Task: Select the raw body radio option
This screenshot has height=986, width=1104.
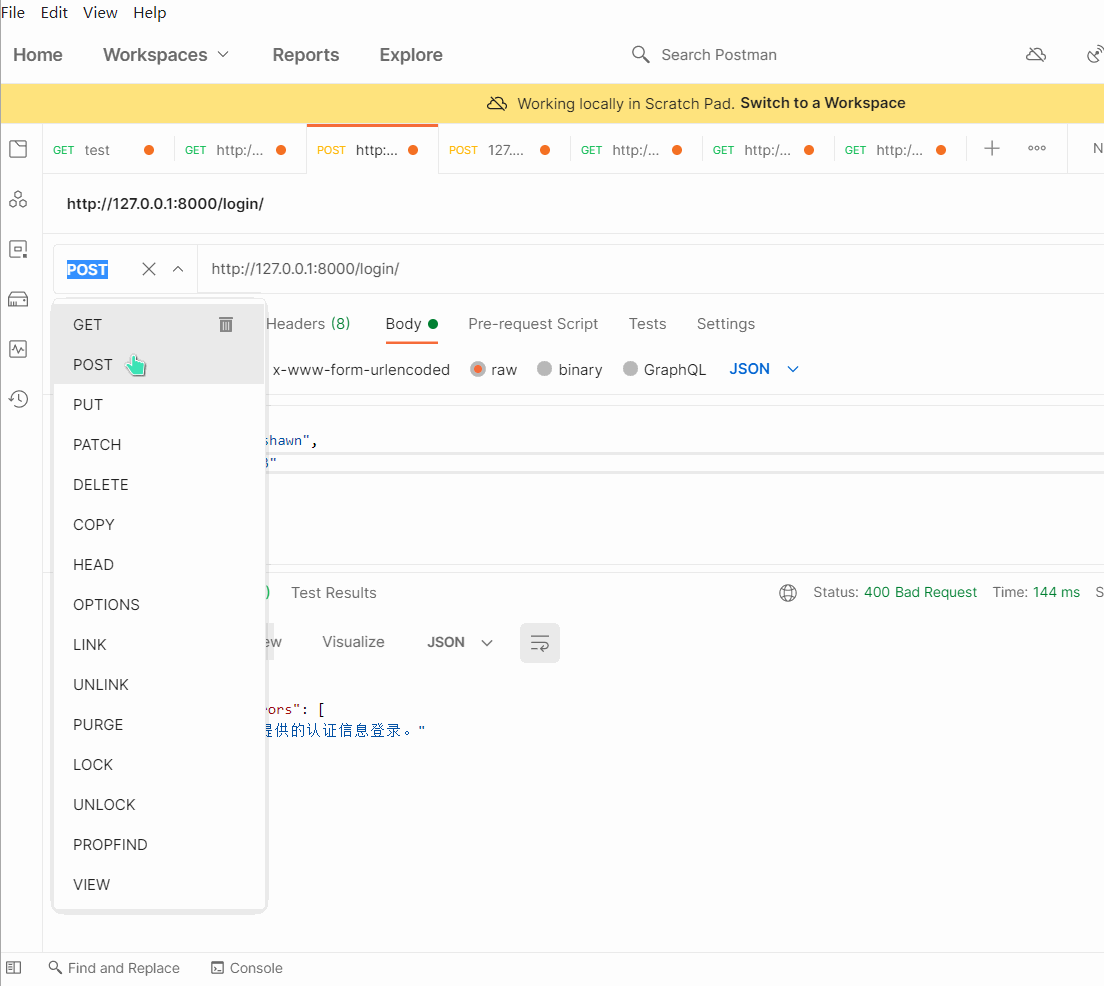Action: pos(478,369)
